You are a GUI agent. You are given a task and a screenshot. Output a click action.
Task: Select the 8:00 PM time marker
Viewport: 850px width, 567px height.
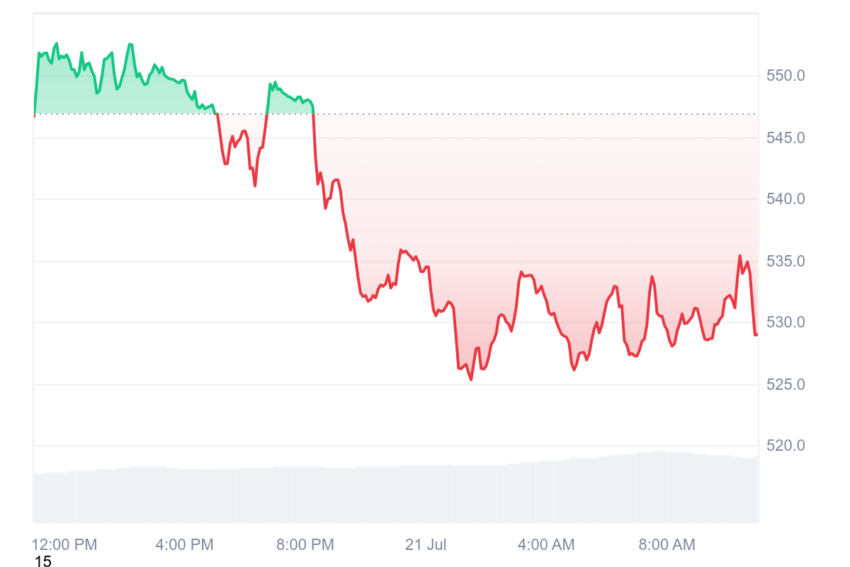[305, 544]
